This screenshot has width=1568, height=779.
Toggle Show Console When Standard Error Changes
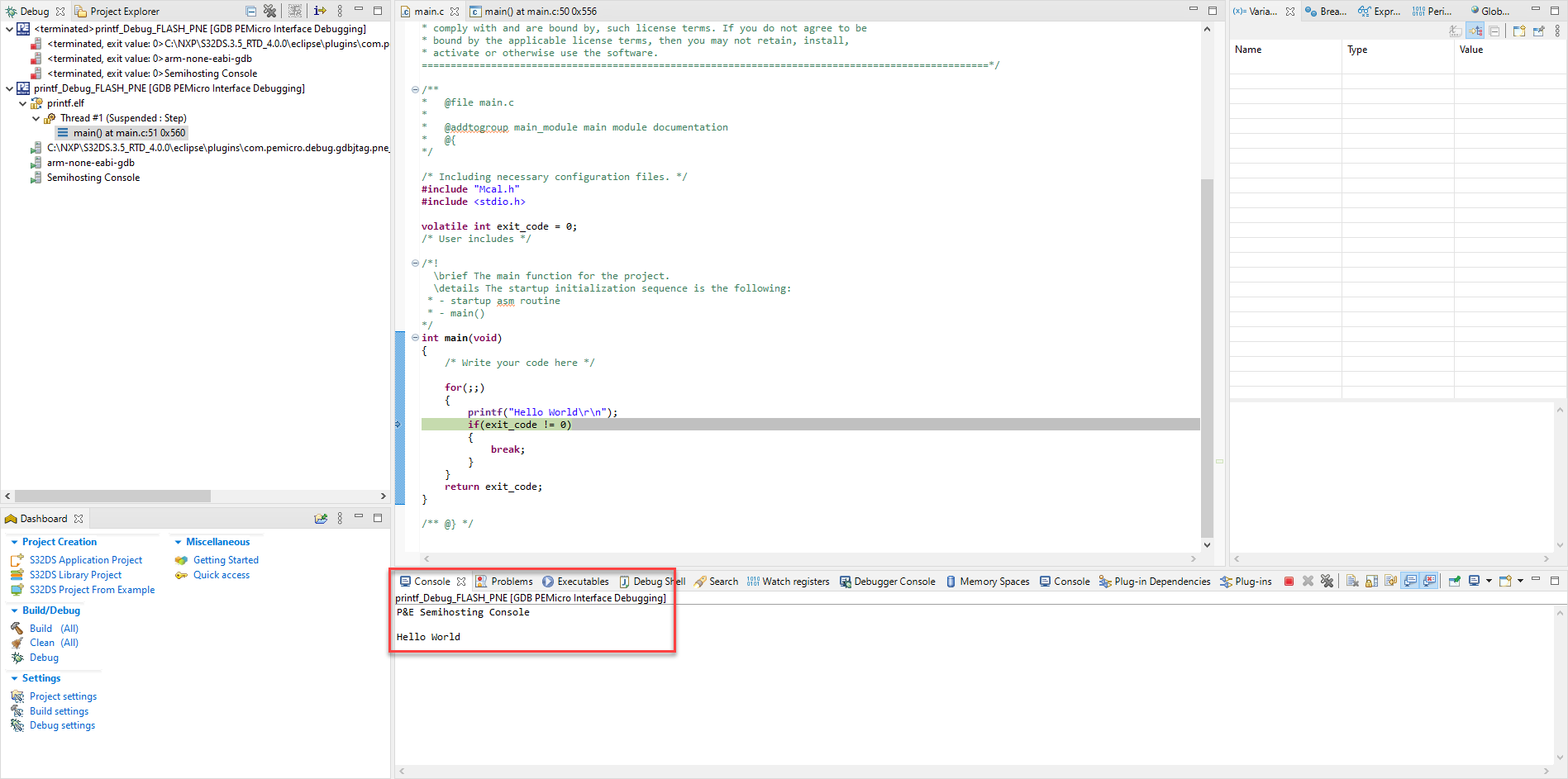[1429, 582]
